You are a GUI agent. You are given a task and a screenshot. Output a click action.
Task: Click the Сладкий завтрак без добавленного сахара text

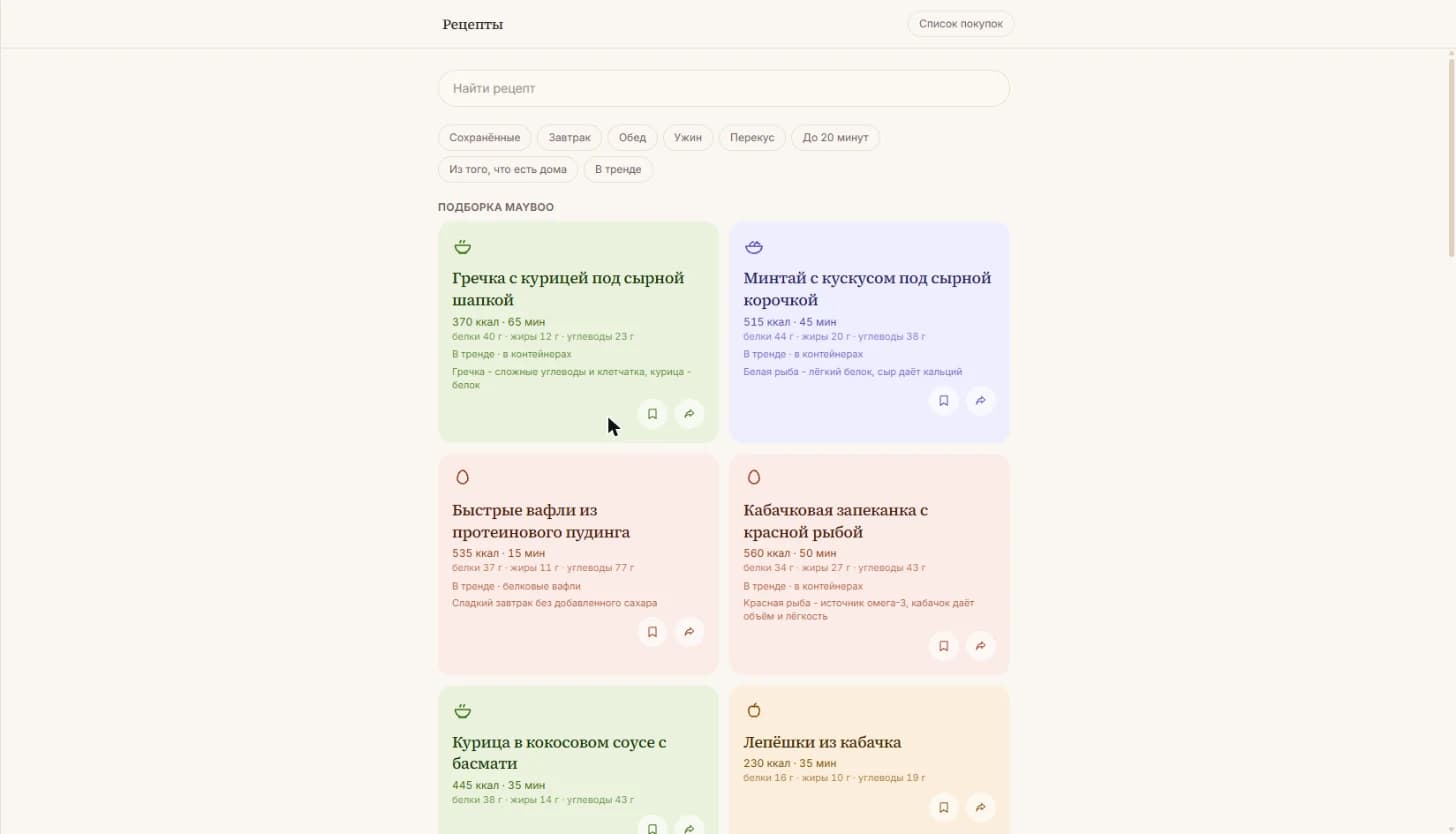click(x=555, y=603)
